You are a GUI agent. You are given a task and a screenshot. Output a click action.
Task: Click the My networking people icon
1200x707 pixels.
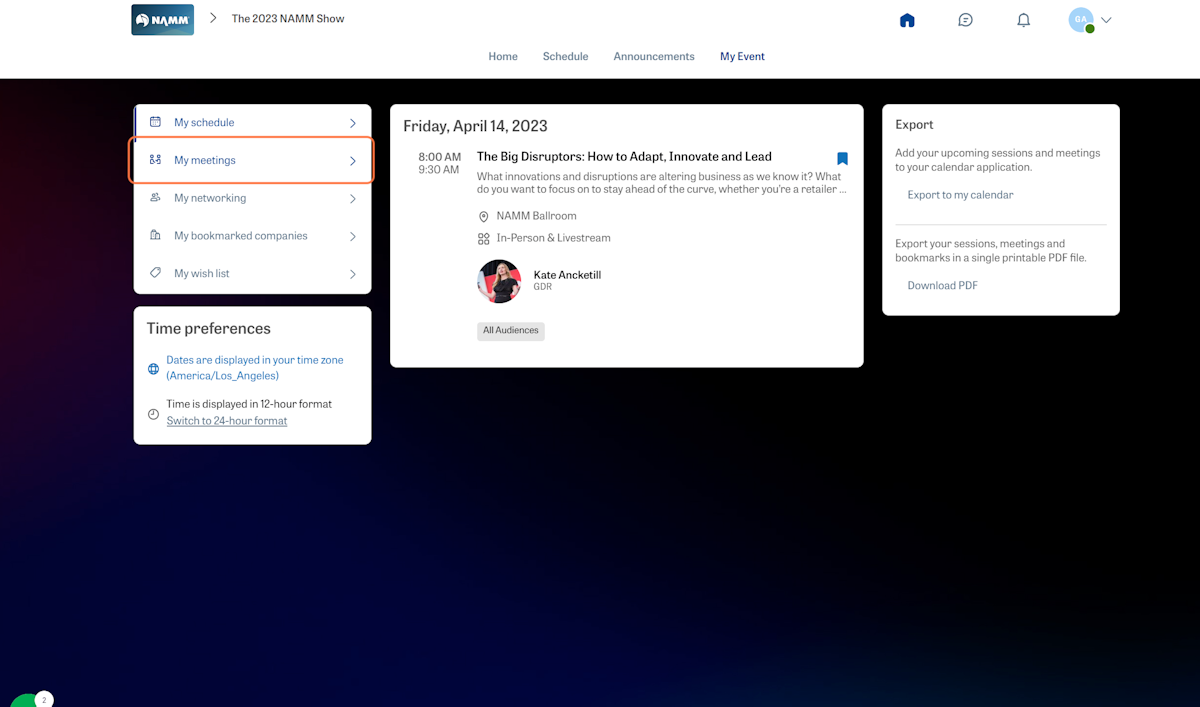[x=155, y=197]
